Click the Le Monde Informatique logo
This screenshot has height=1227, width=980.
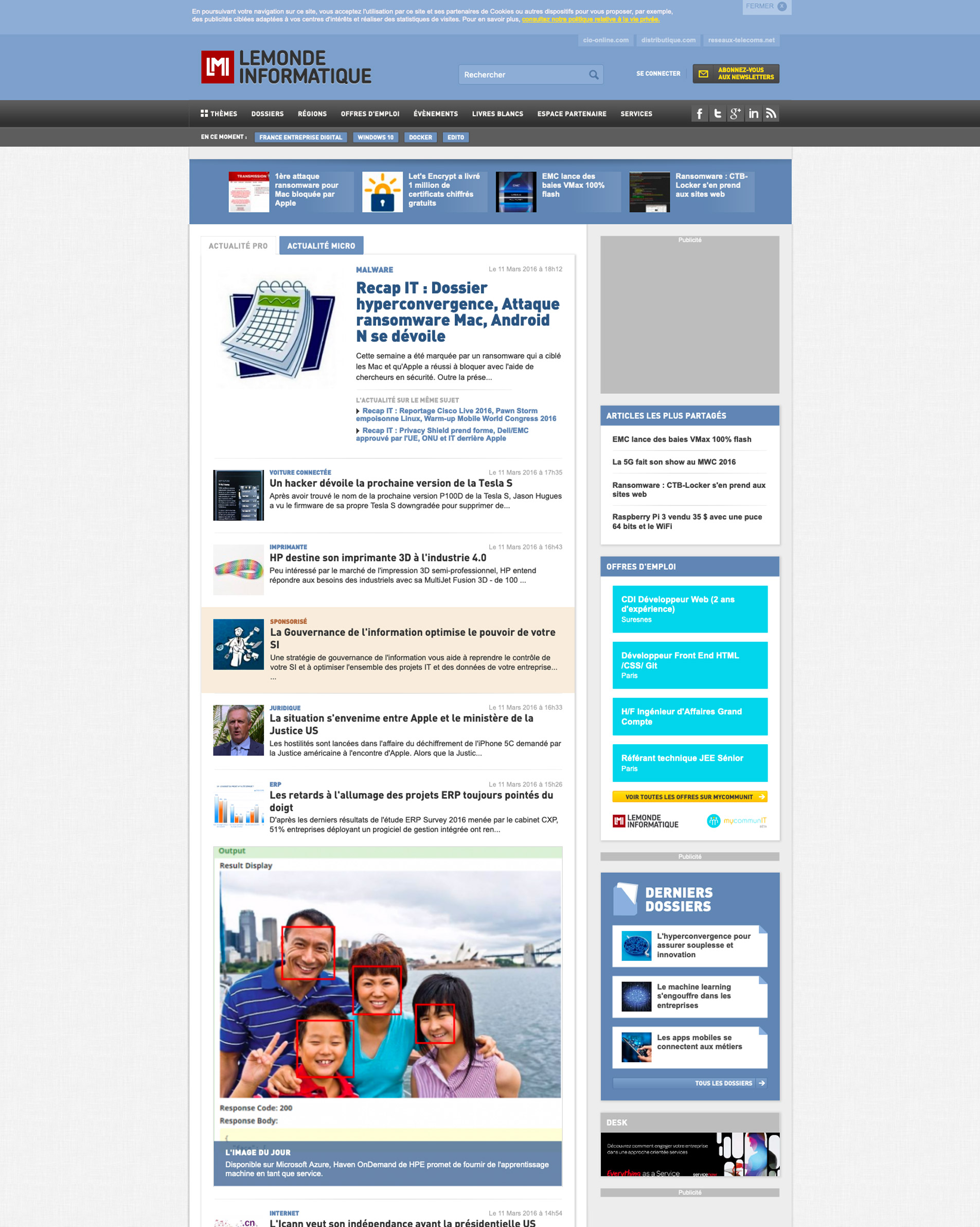coord(286,67)
